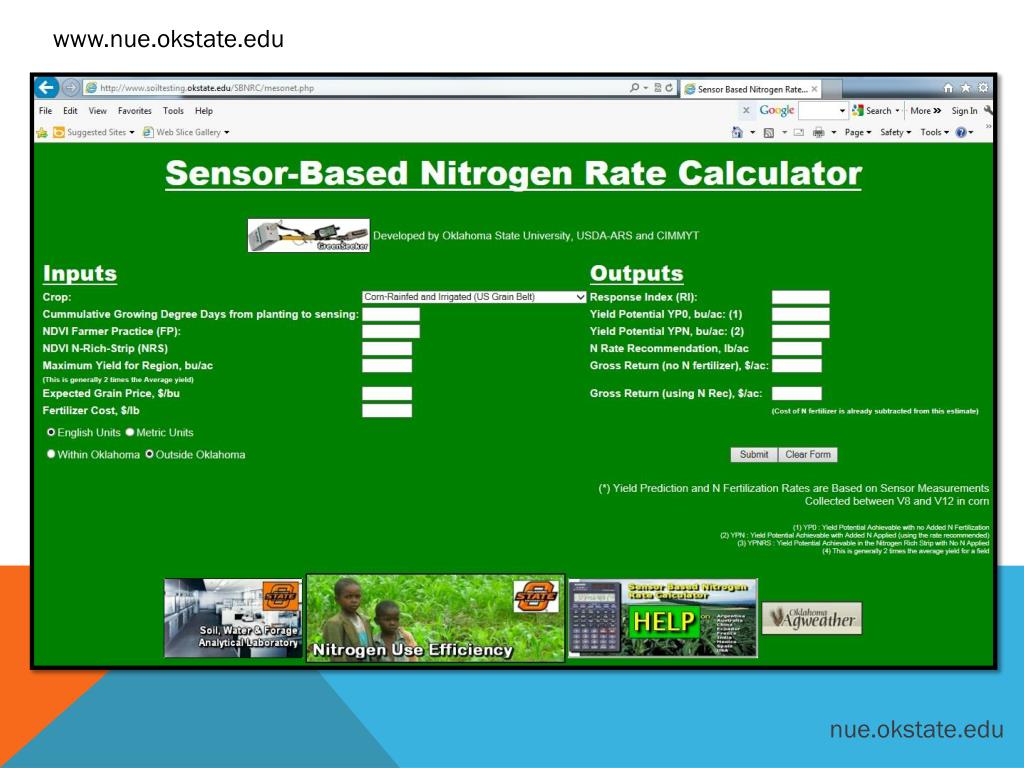Image resolution: width=1024 pixels, height=768 pixels.
Task: Click the Cumulative Growing Degree Days input
Action: pos(391,314)
